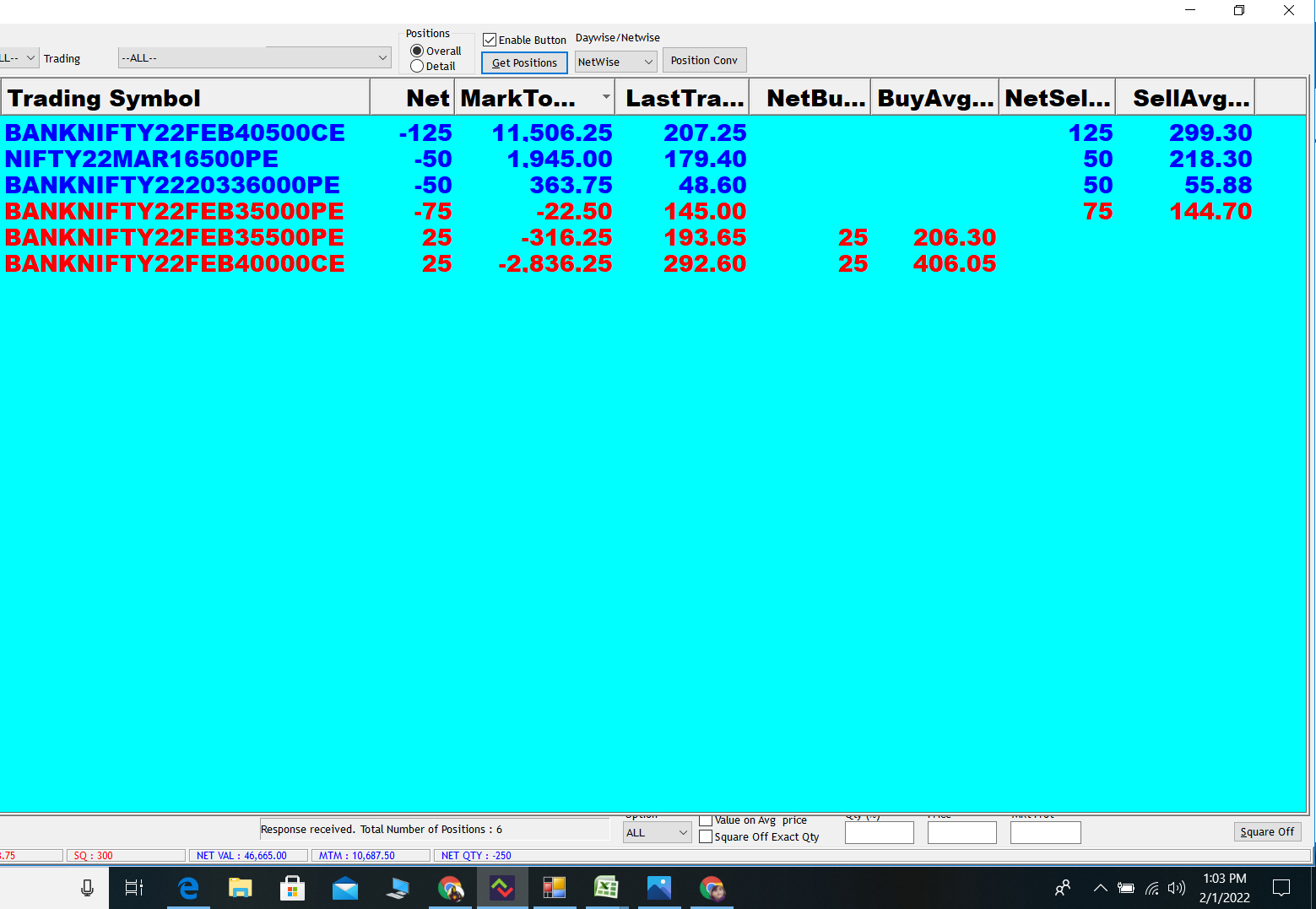Screen dimensions: 1316x909
Task: Toggle the Enable Button checkbox
Action: [x=490, y=40]
